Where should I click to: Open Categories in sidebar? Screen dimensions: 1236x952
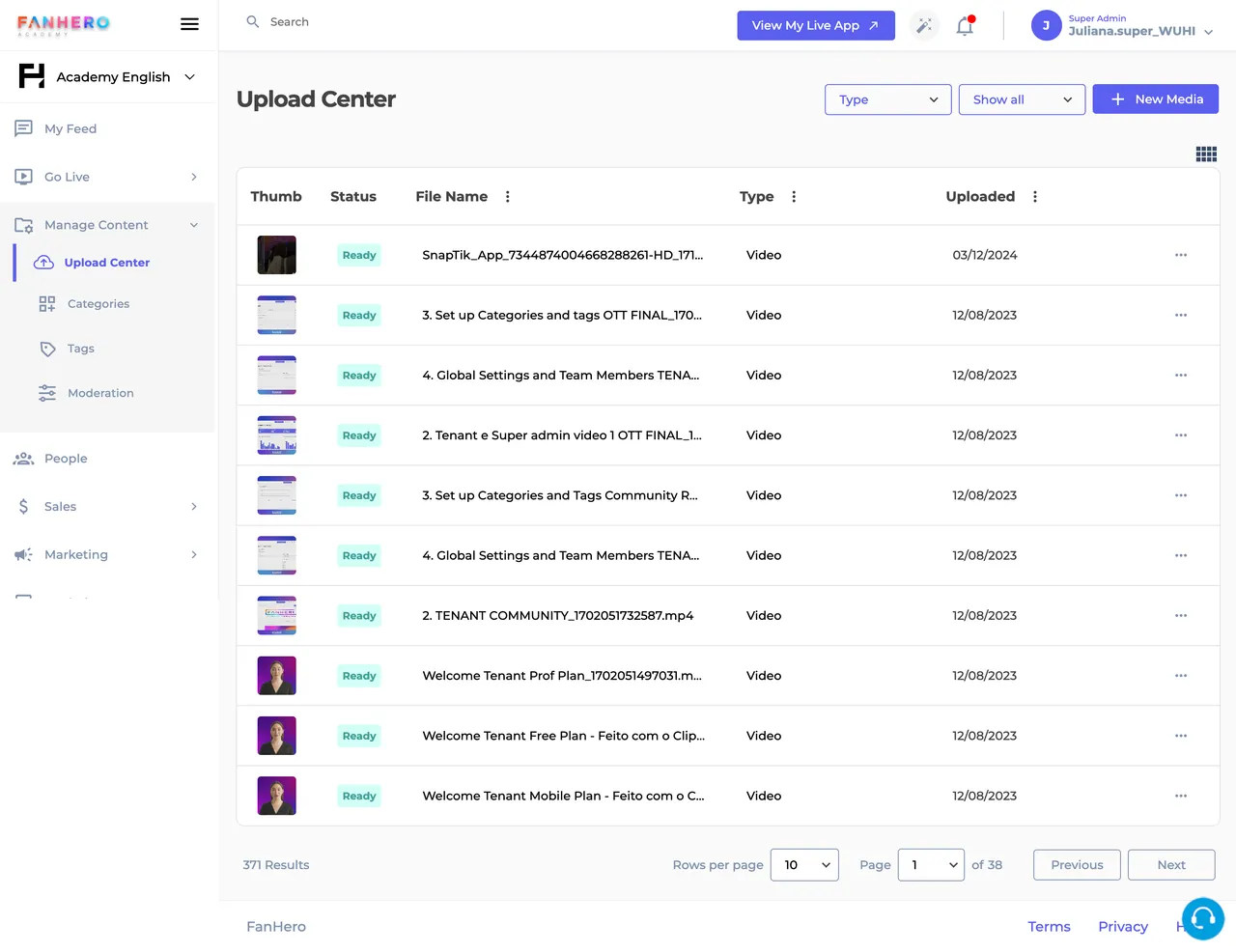98,303
